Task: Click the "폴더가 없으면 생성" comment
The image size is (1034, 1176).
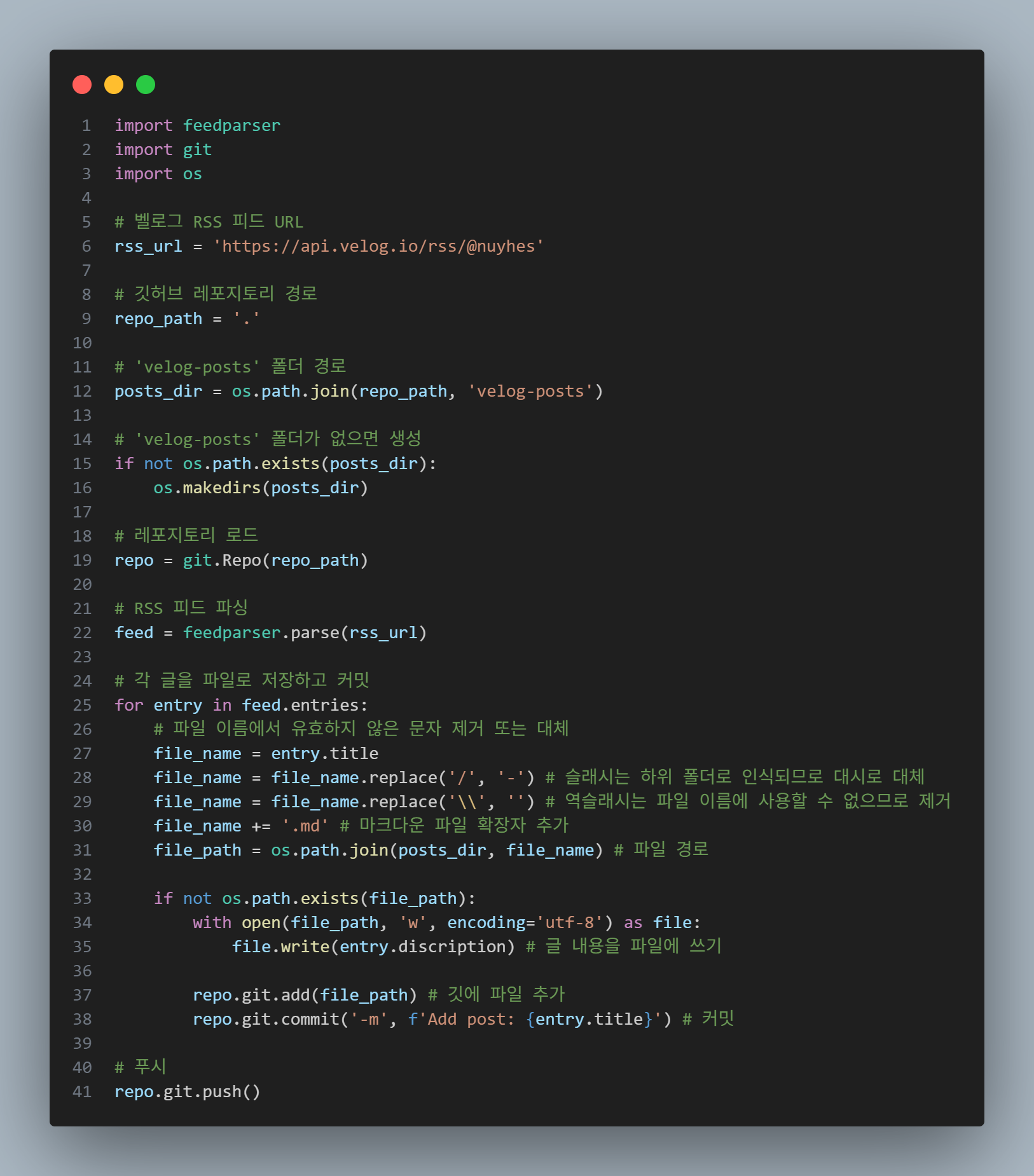Action: pyautogui.click(x=346, y=439)
